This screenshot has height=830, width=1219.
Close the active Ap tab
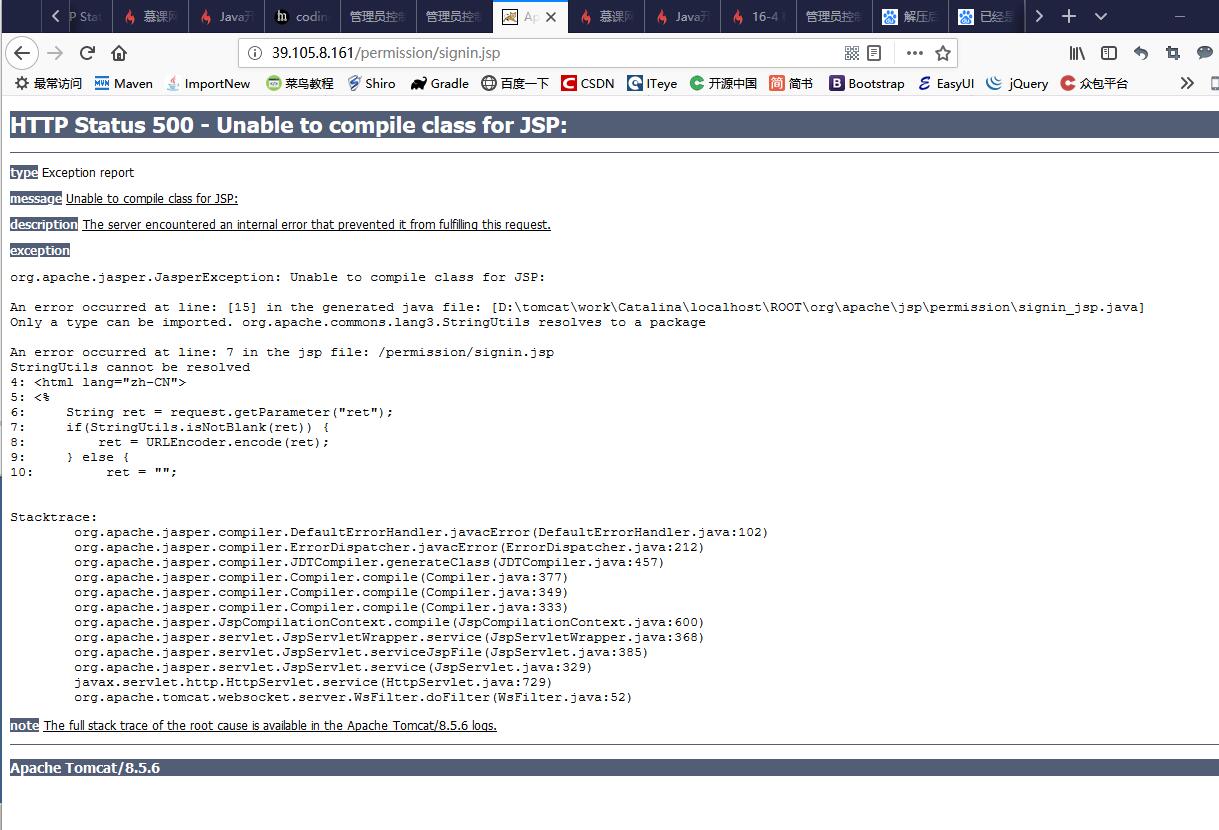click(x=551, y=17)
